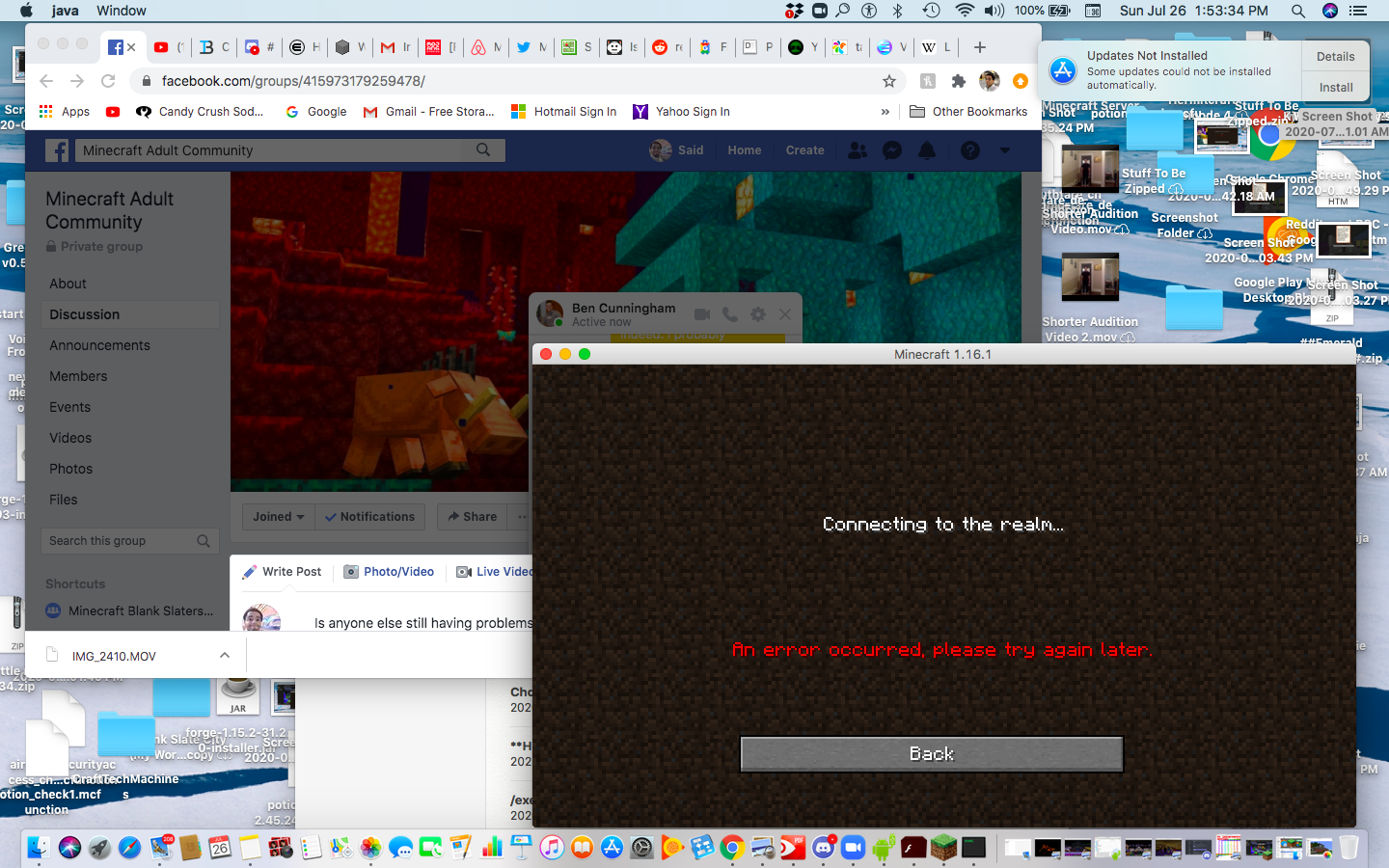Expand the Joined dropdown
Viewport: 1389px width, 868px height.
pyautogui.click(x=278, y=517)
